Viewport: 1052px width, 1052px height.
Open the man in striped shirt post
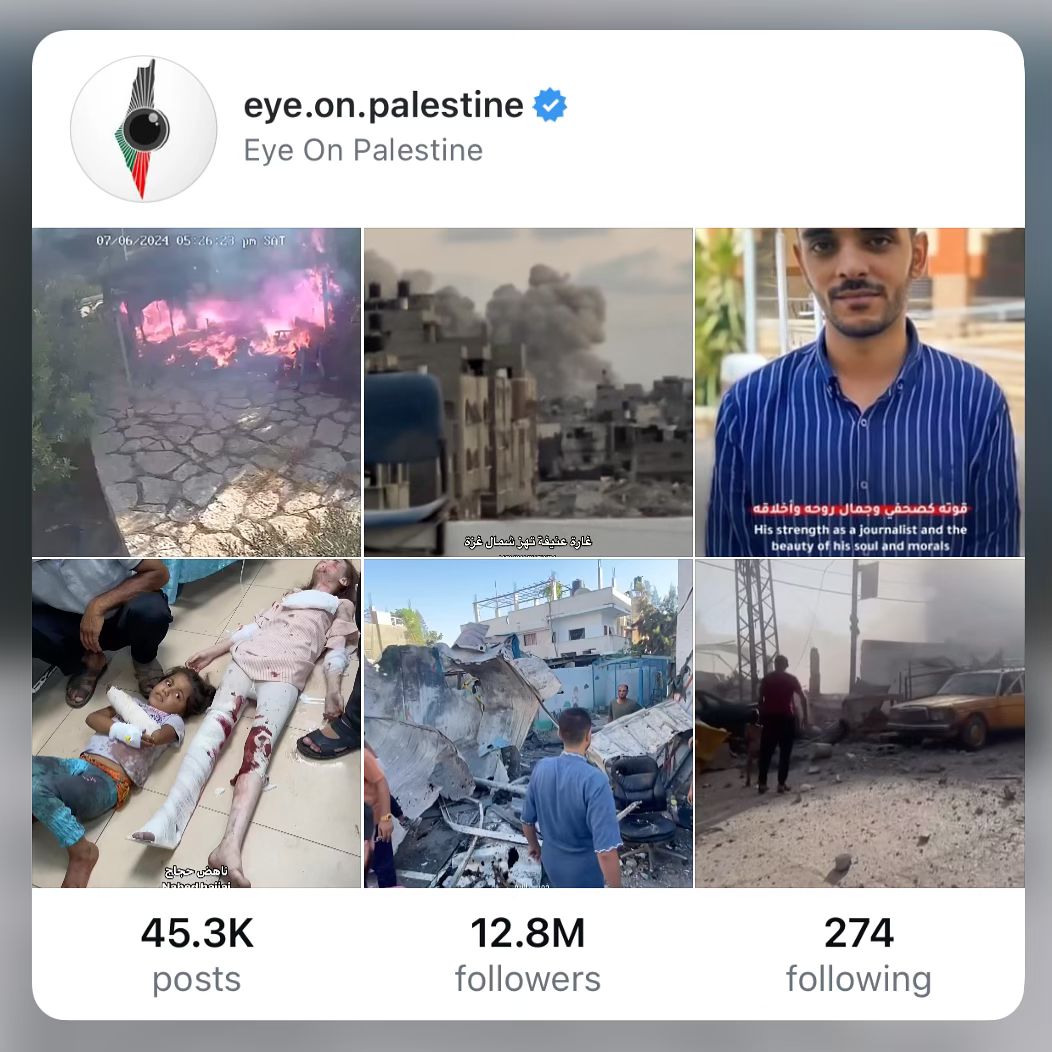coord(860,392)
